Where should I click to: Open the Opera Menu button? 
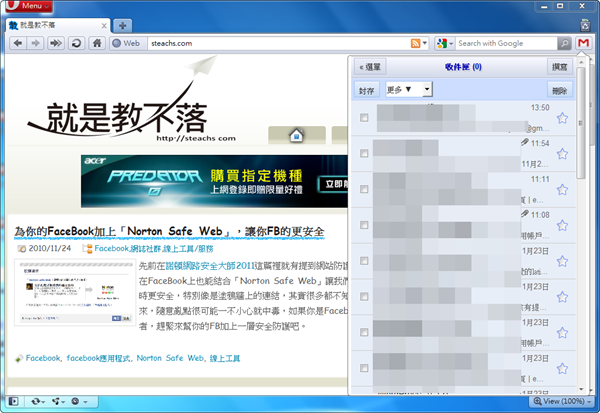click(29, 6)
